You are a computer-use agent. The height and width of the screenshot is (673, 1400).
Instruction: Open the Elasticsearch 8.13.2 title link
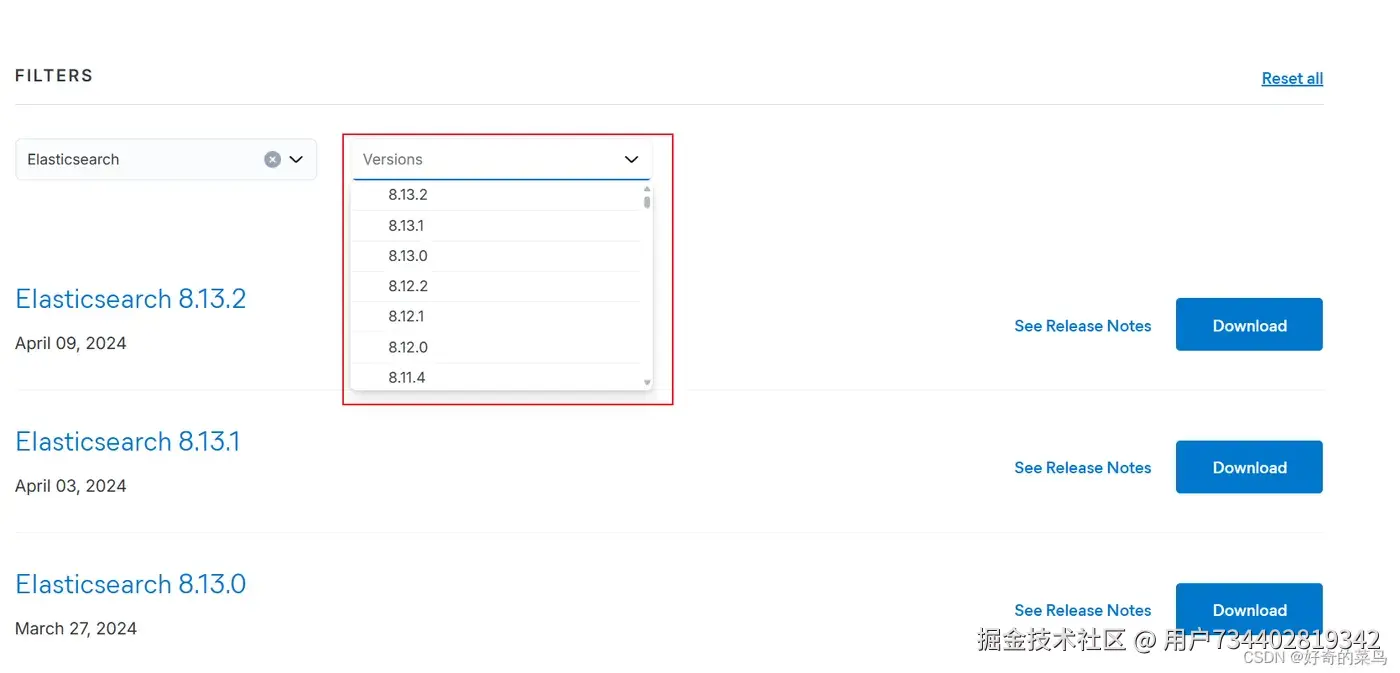131,299
